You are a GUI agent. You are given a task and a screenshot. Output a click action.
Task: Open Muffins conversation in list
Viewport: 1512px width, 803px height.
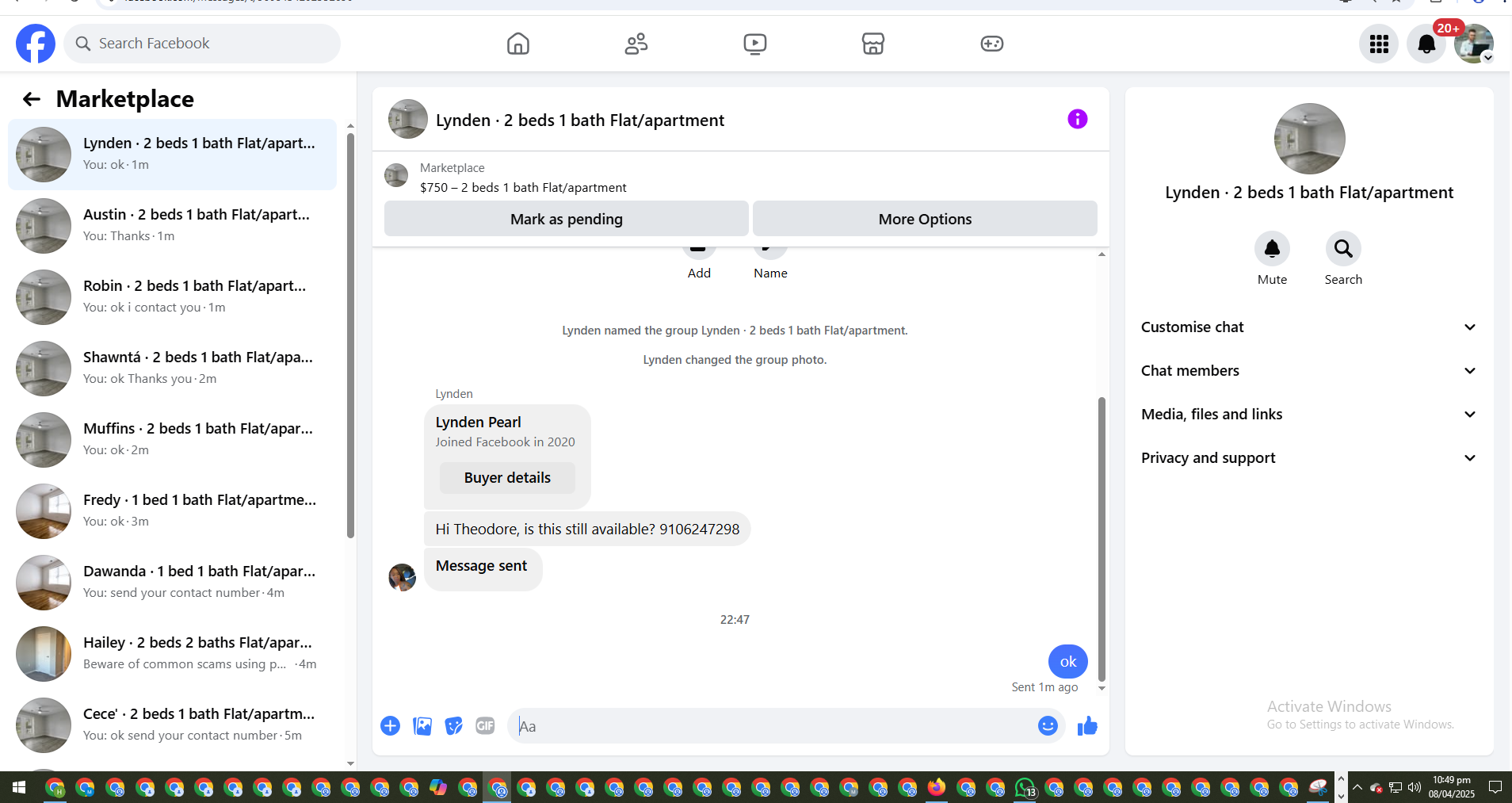pos(172,440)
